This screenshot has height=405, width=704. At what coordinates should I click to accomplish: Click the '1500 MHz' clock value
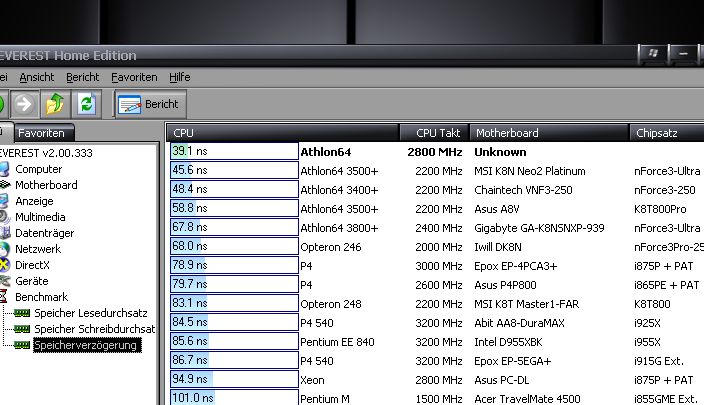coord(439,399)
